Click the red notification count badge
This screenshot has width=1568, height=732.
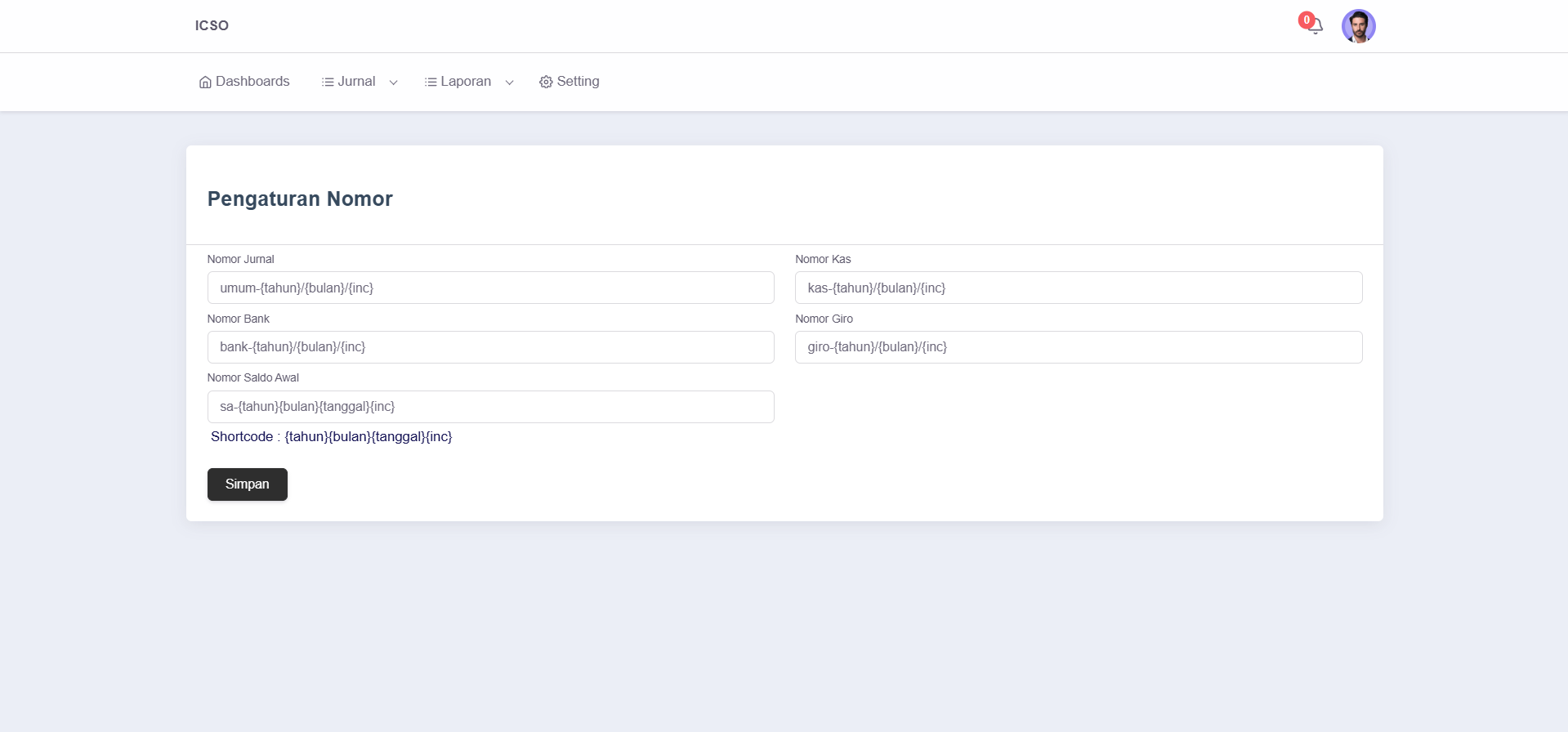click(x=1307, y=20)
